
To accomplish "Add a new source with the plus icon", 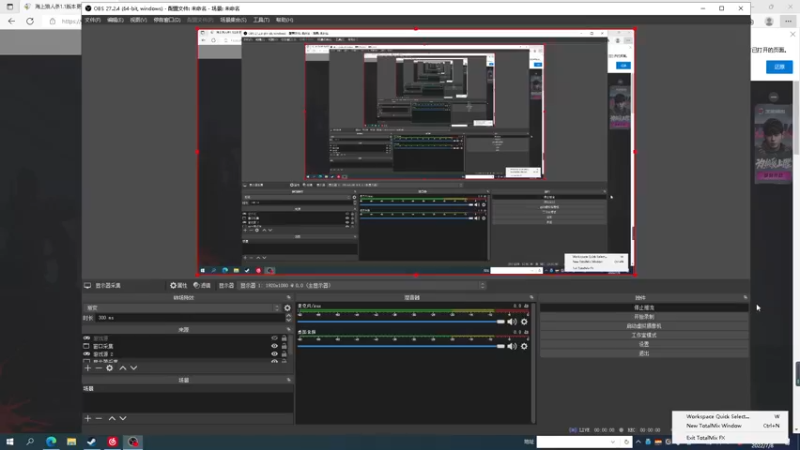I will 88,368.
